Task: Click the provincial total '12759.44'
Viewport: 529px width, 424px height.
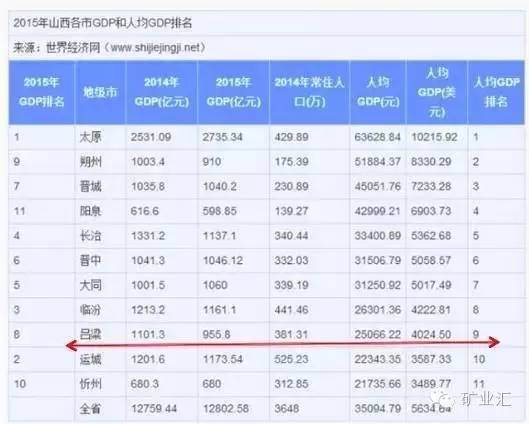Action: click(154, 409)
